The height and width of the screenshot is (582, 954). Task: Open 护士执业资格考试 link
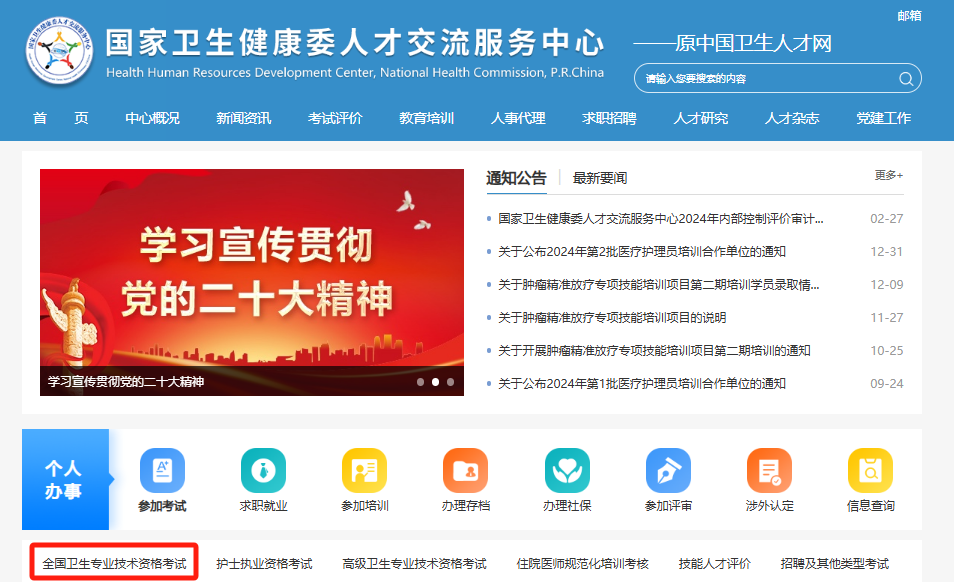pos(264,564)
